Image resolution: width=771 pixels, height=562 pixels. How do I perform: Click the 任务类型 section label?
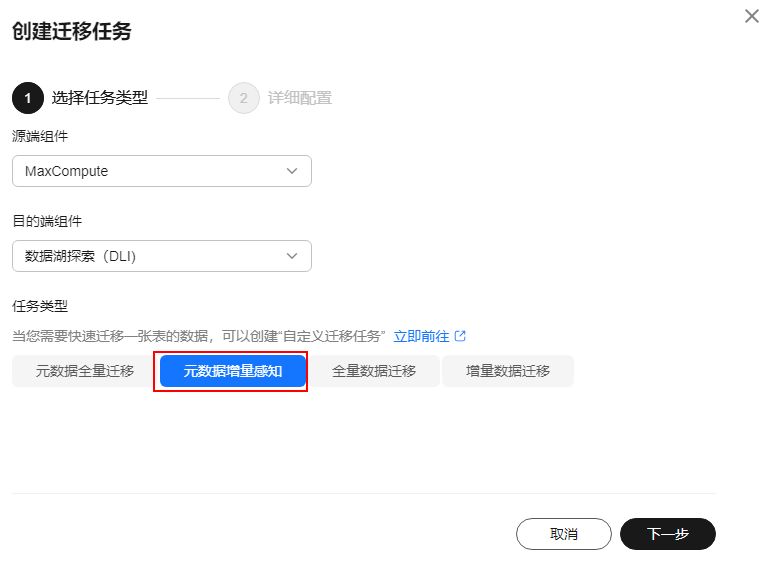[40, 306]
